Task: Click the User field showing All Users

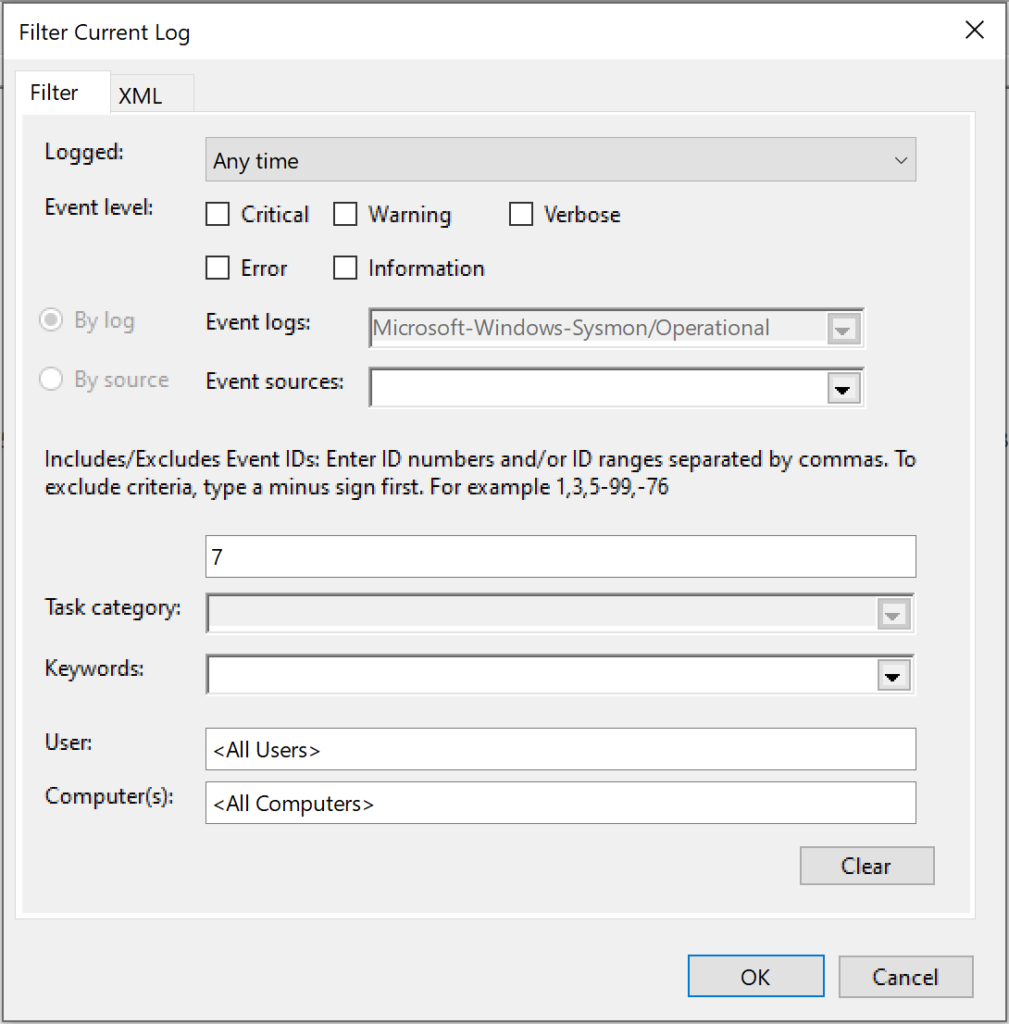Action: click(x=560, y=749)
